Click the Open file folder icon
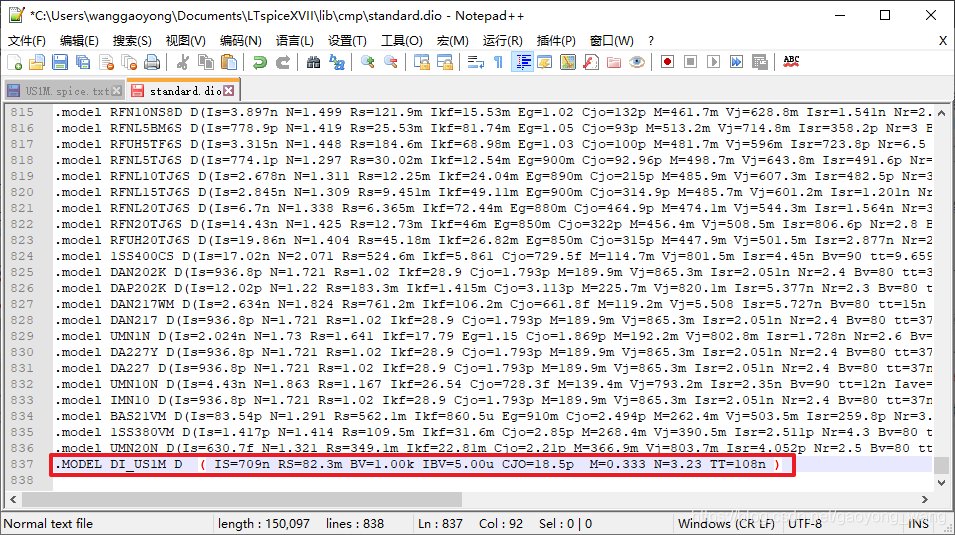Screen dimensions: 955x535 pos(37,62)
